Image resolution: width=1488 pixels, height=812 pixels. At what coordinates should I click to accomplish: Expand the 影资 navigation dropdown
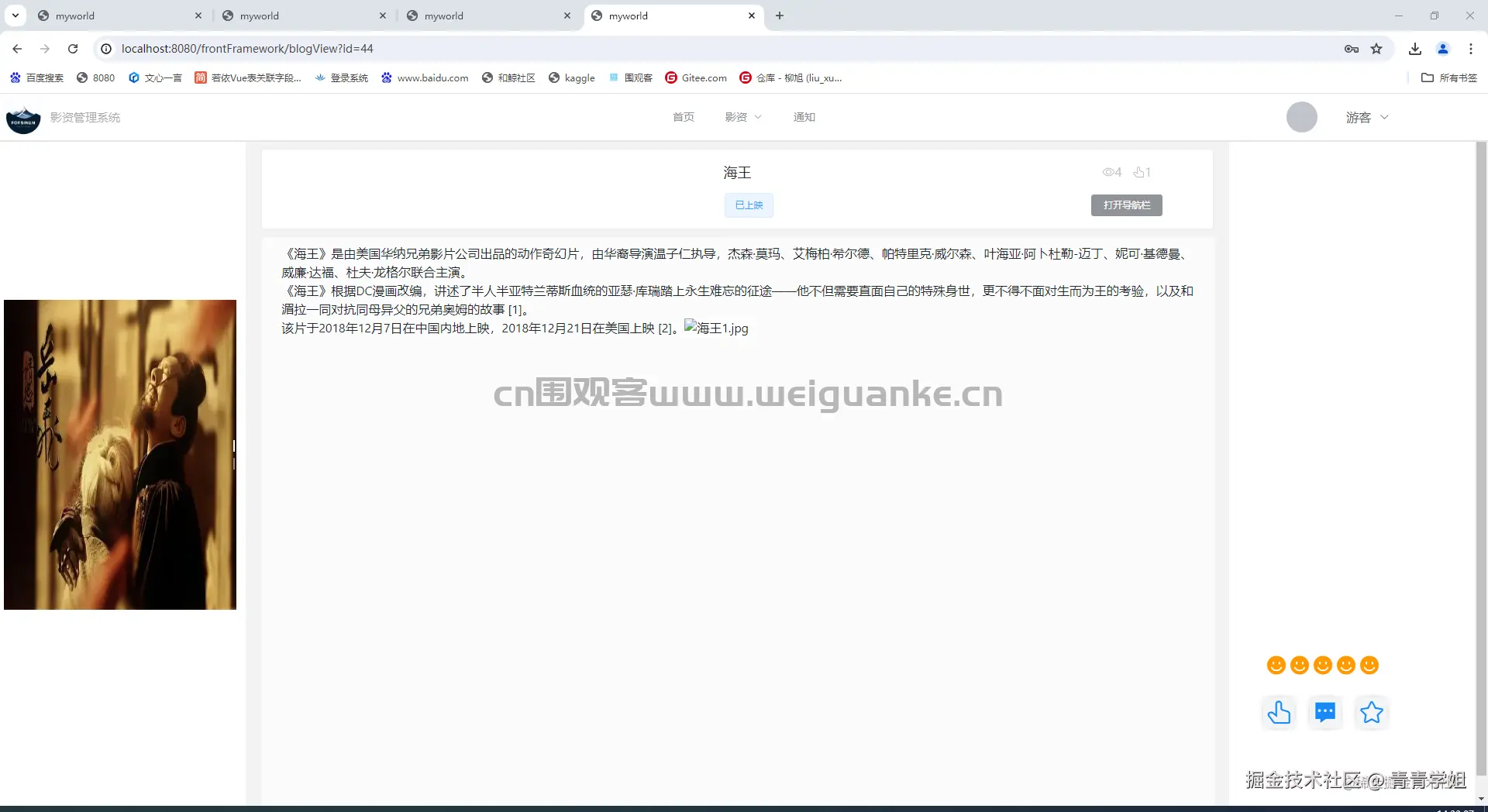[x=742, y=117]
